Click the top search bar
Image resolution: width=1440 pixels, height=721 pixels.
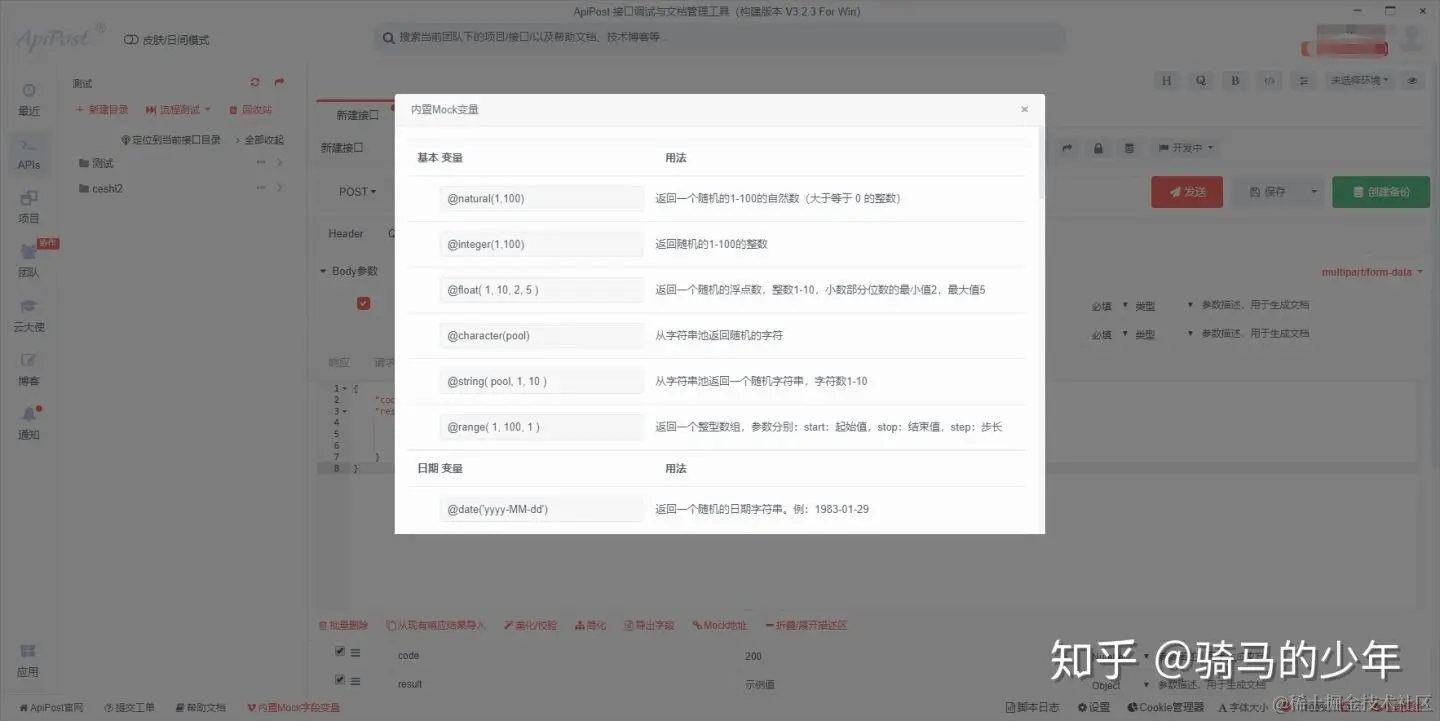(720, 38)
